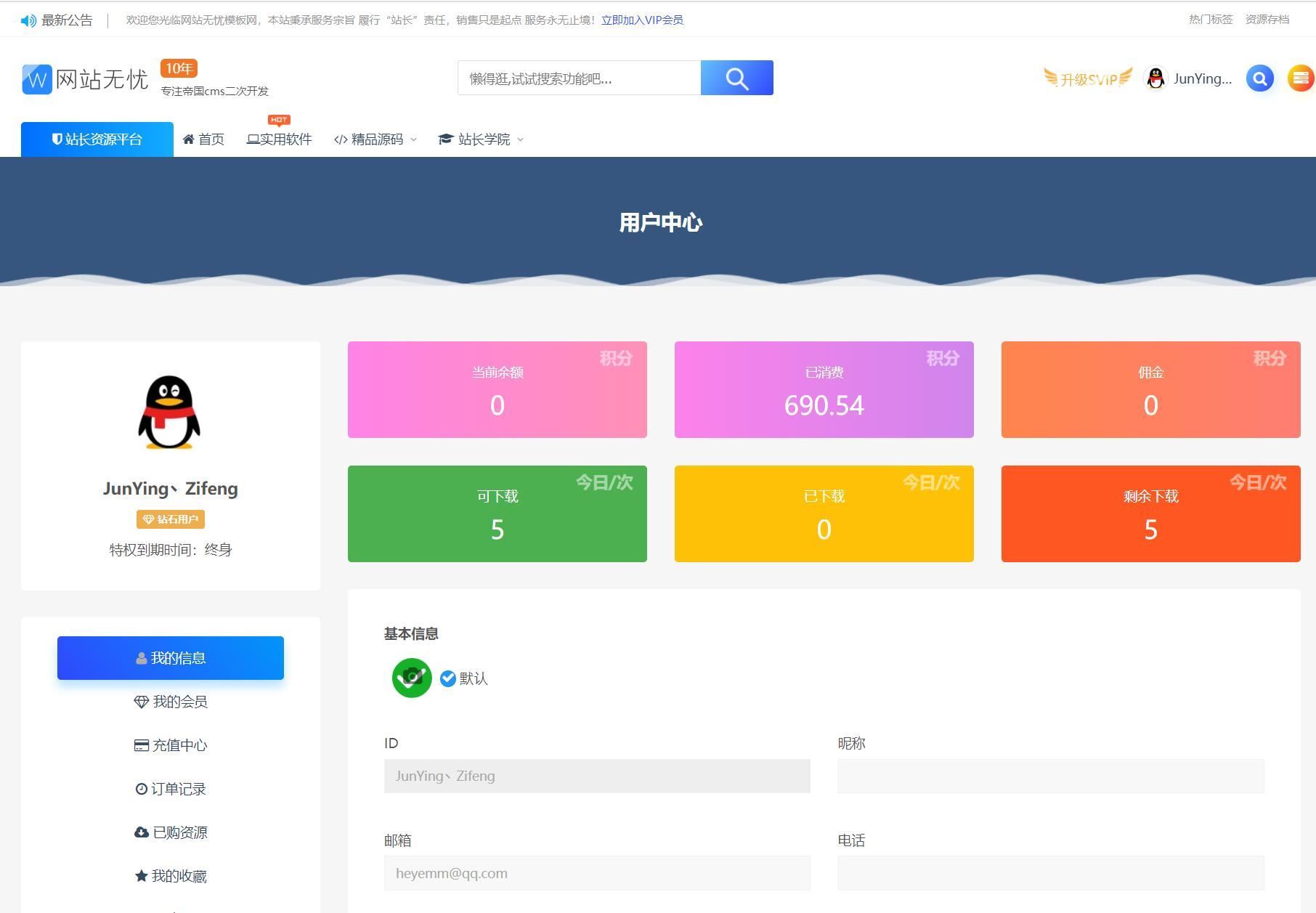1316x913 pixels.
Task: Click the 昵称 input field
Action: click(x=1051, y=776)
